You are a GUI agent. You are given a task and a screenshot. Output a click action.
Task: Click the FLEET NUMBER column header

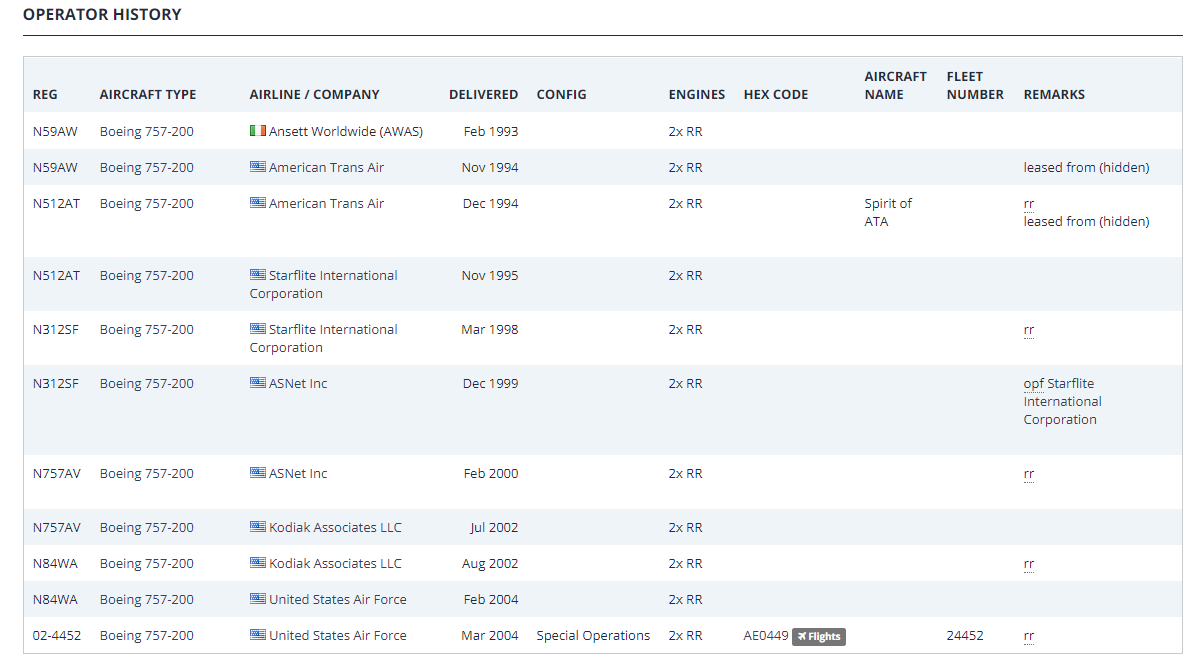click(975, 86)
